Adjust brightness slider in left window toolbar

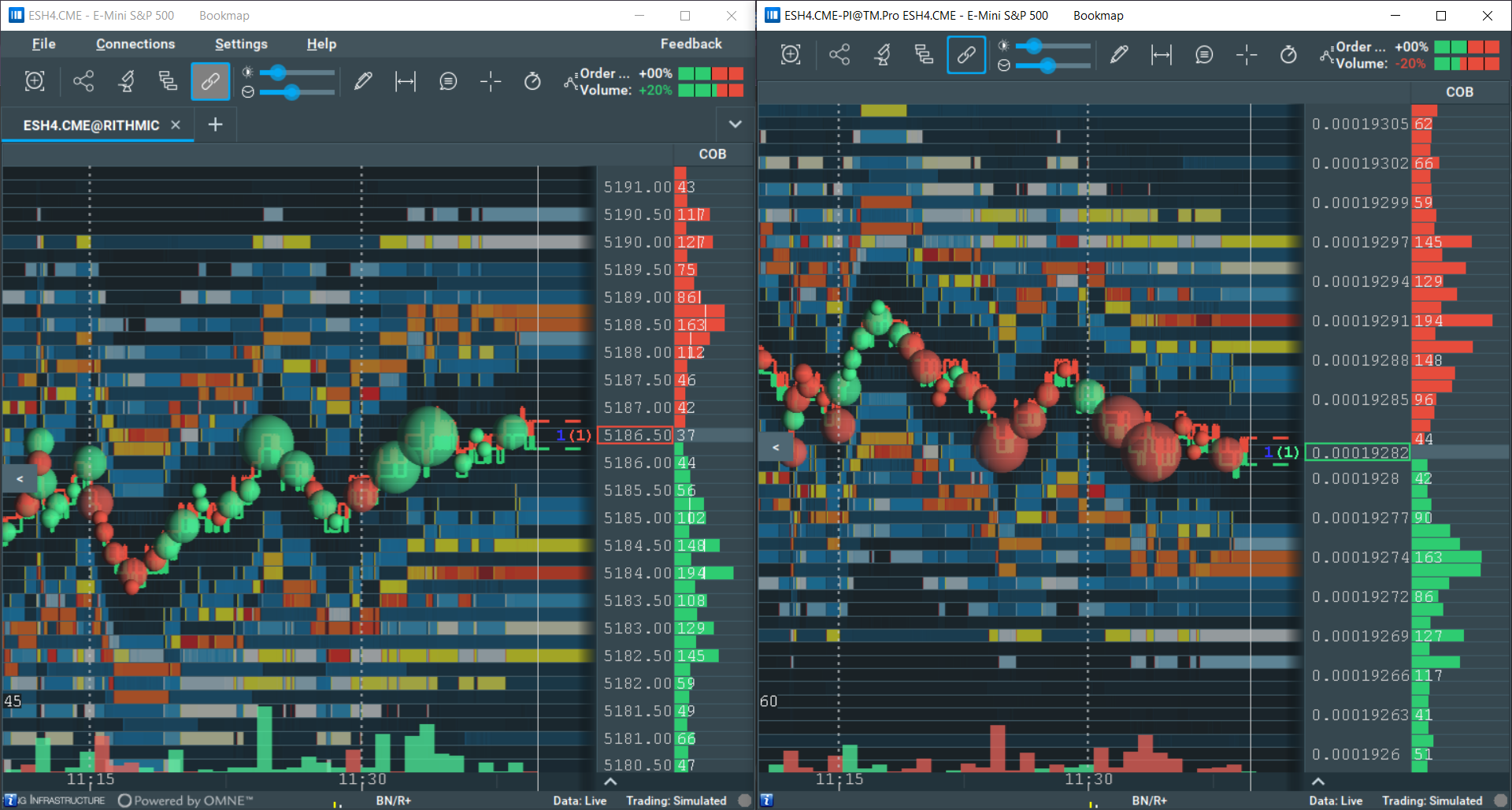click(277, 73)
